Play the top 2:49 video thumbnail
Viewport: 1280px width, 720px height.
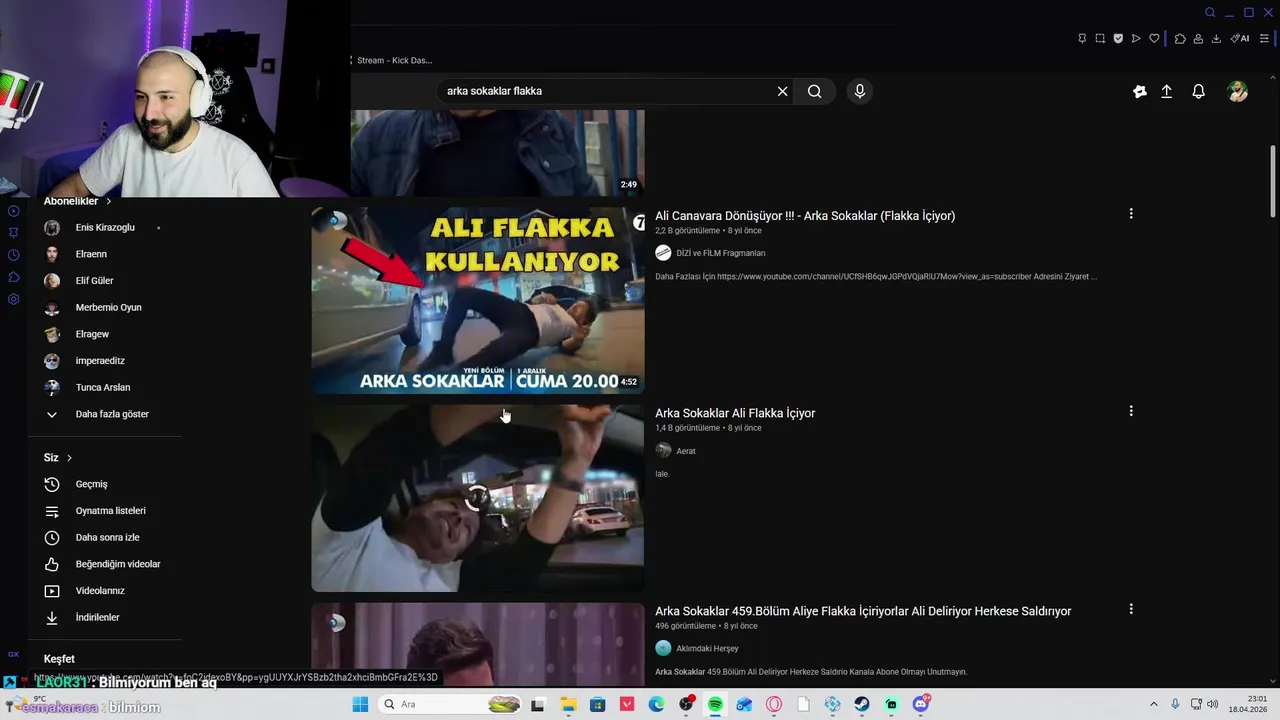pyautogui.click(x=497, y=152)
